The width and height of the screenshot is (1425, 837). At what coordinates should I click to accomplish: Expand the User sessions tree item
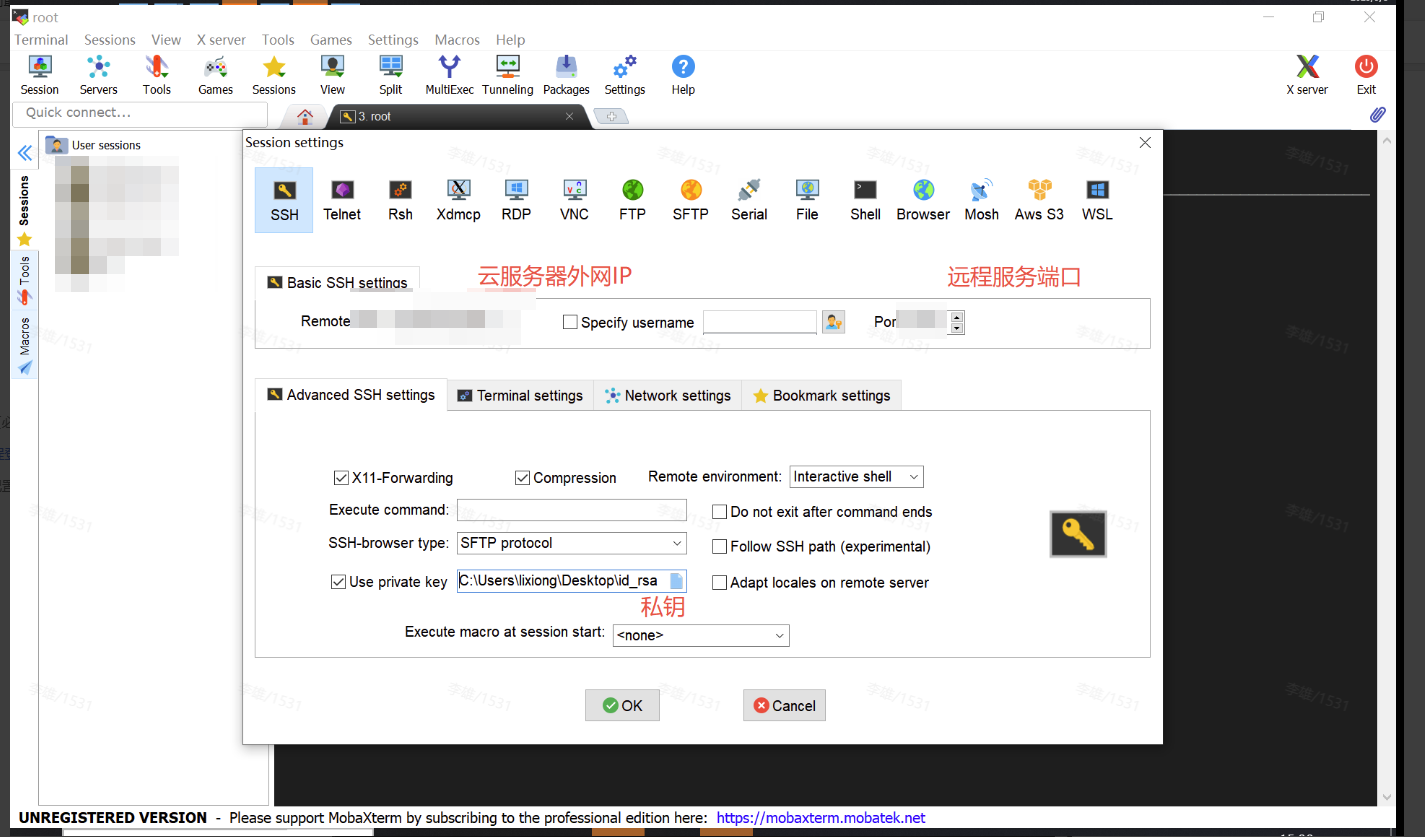click(x=93, y=145)
